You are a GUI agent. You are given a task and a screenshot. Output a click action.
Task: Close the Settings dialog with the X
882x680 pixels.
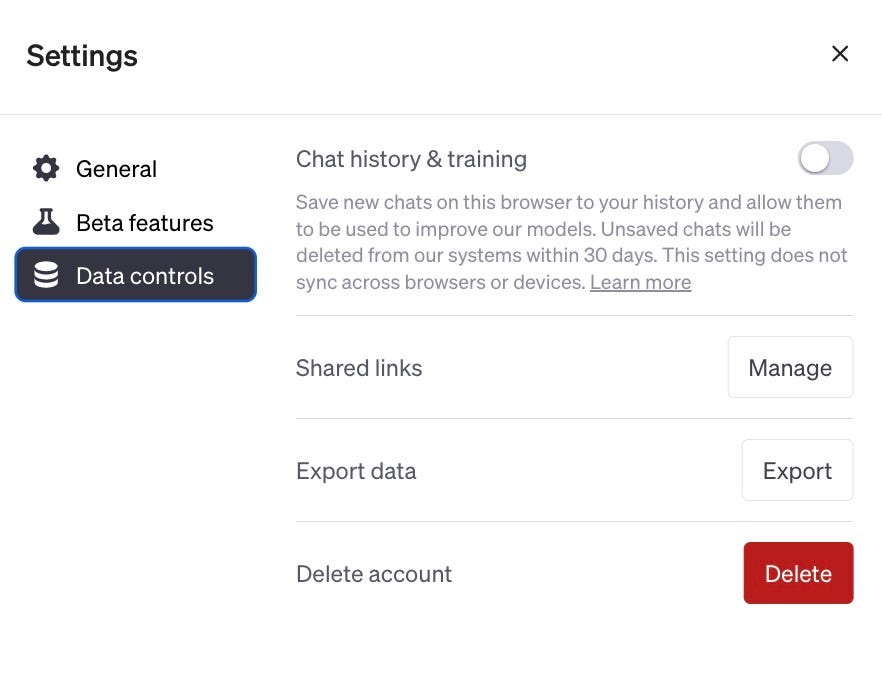click(x=840, y=54)
